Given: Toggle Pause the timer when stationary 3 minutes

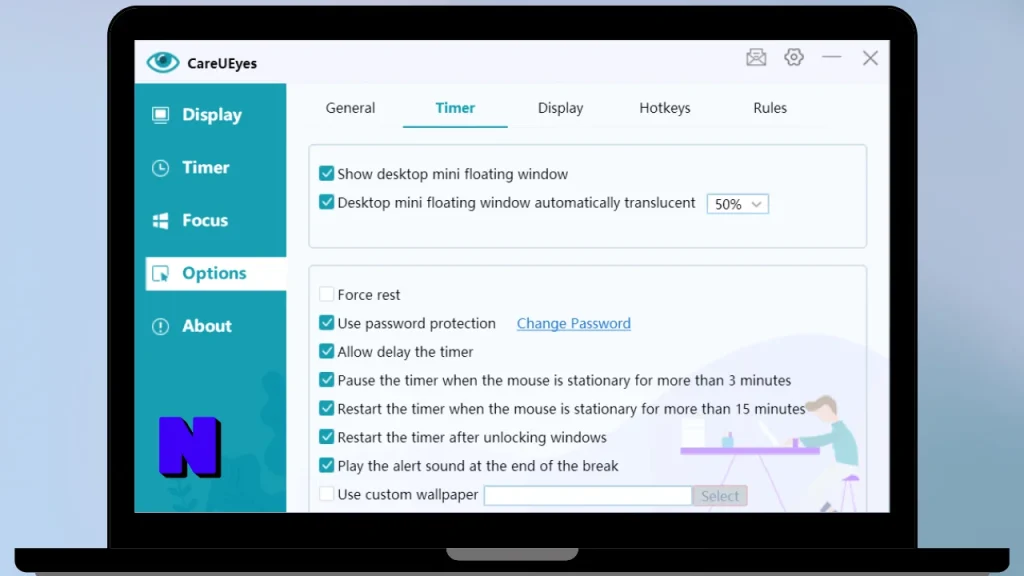Looking at the screenshot, I should [326, 380].
